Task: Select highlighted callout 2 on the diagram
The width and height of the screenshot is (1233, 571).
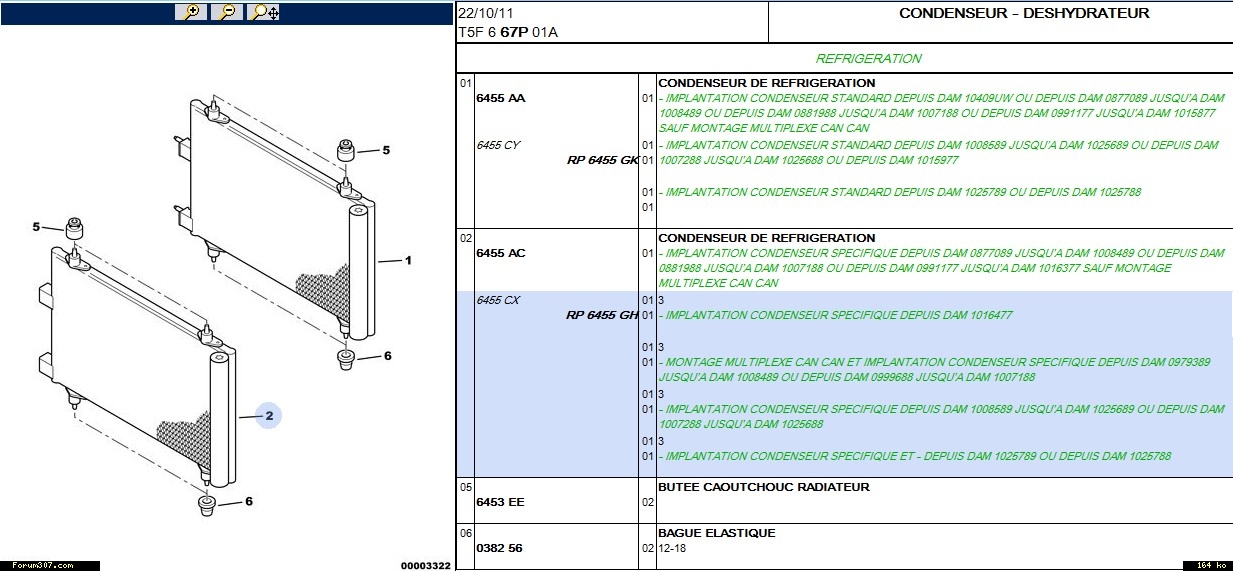Action: 269,415
